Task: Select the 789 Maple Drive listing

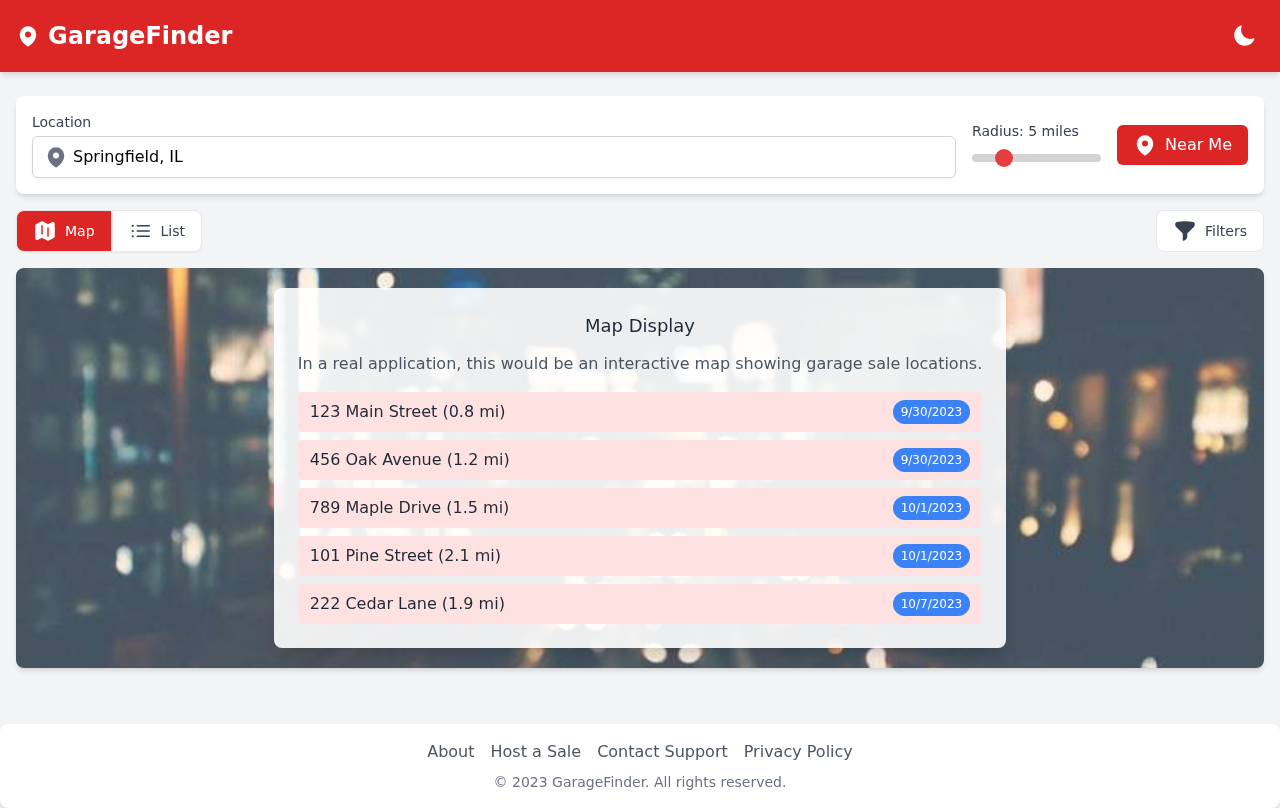Action: click(x=640, y=507)
